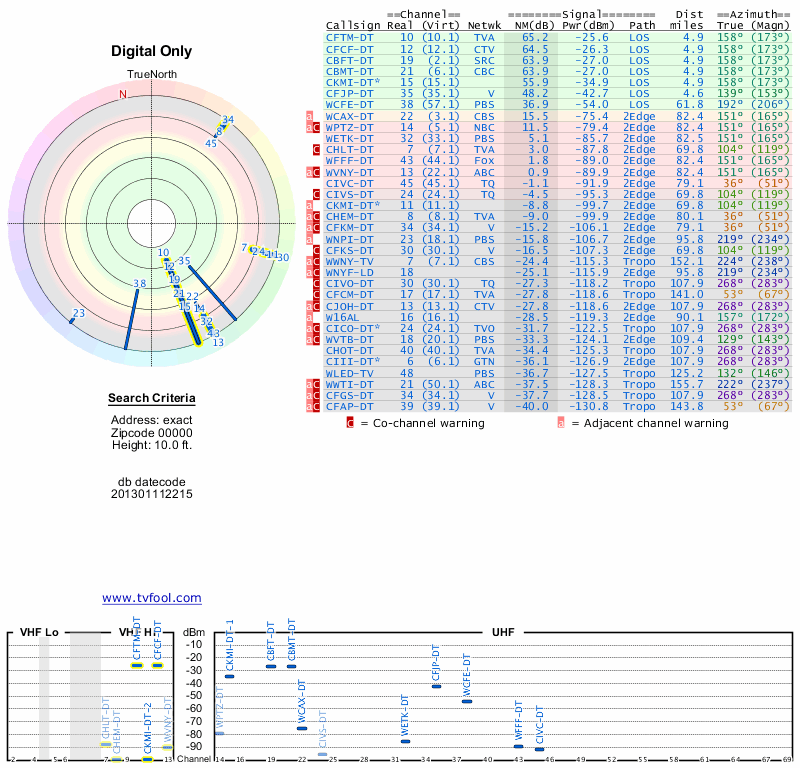The width and height of the screenshot is (800, 768).
Task: Click the co-channel warning legend icon
Action: click(350, 423)
